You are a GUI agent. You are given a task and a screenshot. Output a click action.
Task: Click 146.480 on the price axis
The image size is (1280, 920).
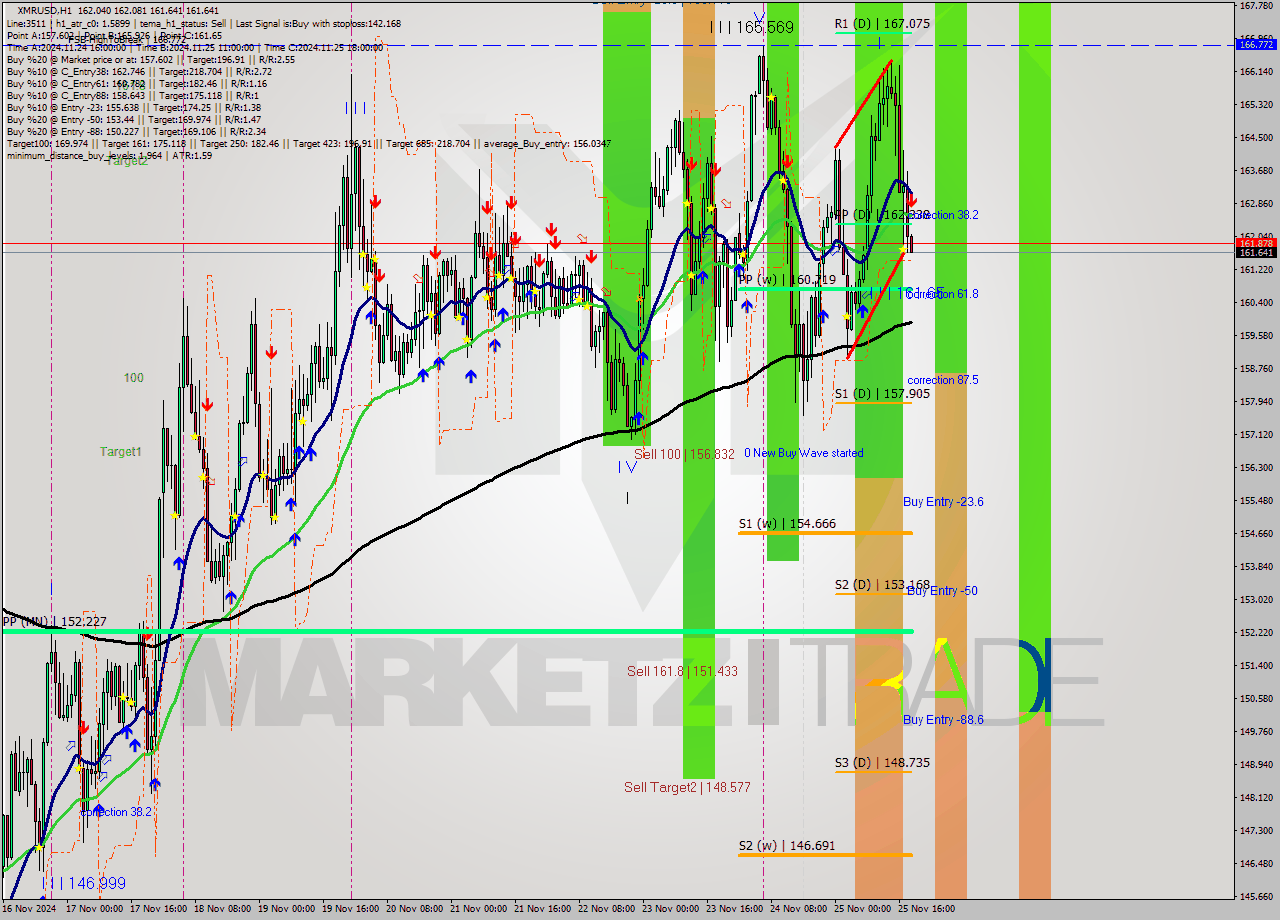tap(1256, 864)
